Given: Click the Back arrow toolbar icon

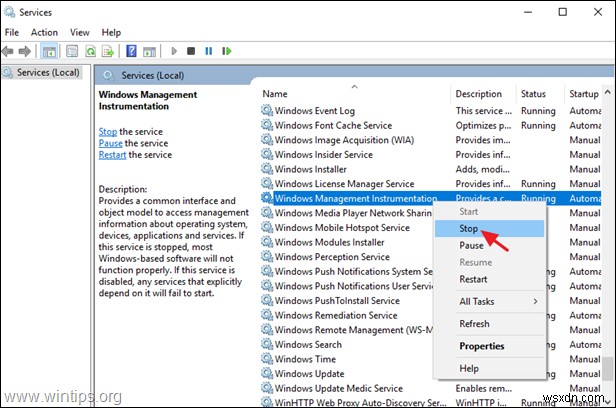Looking at the screenshot, I should pos(7,51).
